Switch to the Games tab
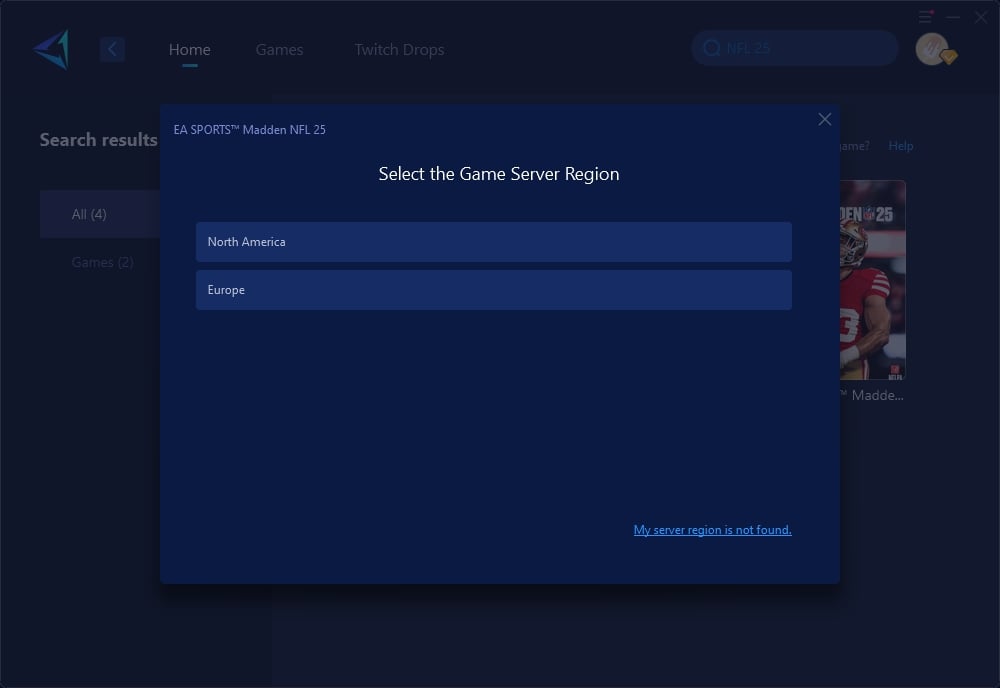 tap(279, 49)
